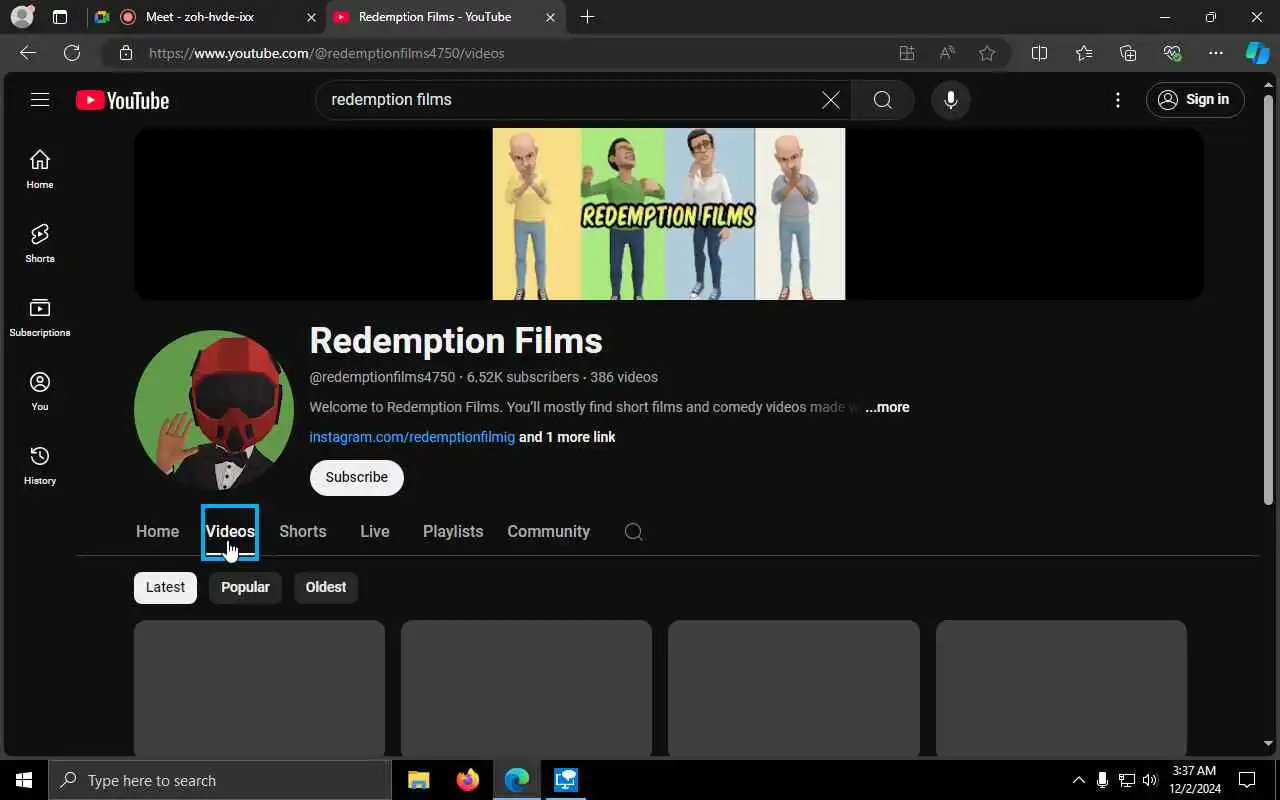Open Edge tab actions menu
Image resolution: width=1280 pixels, height=800 pixels.
60,17
